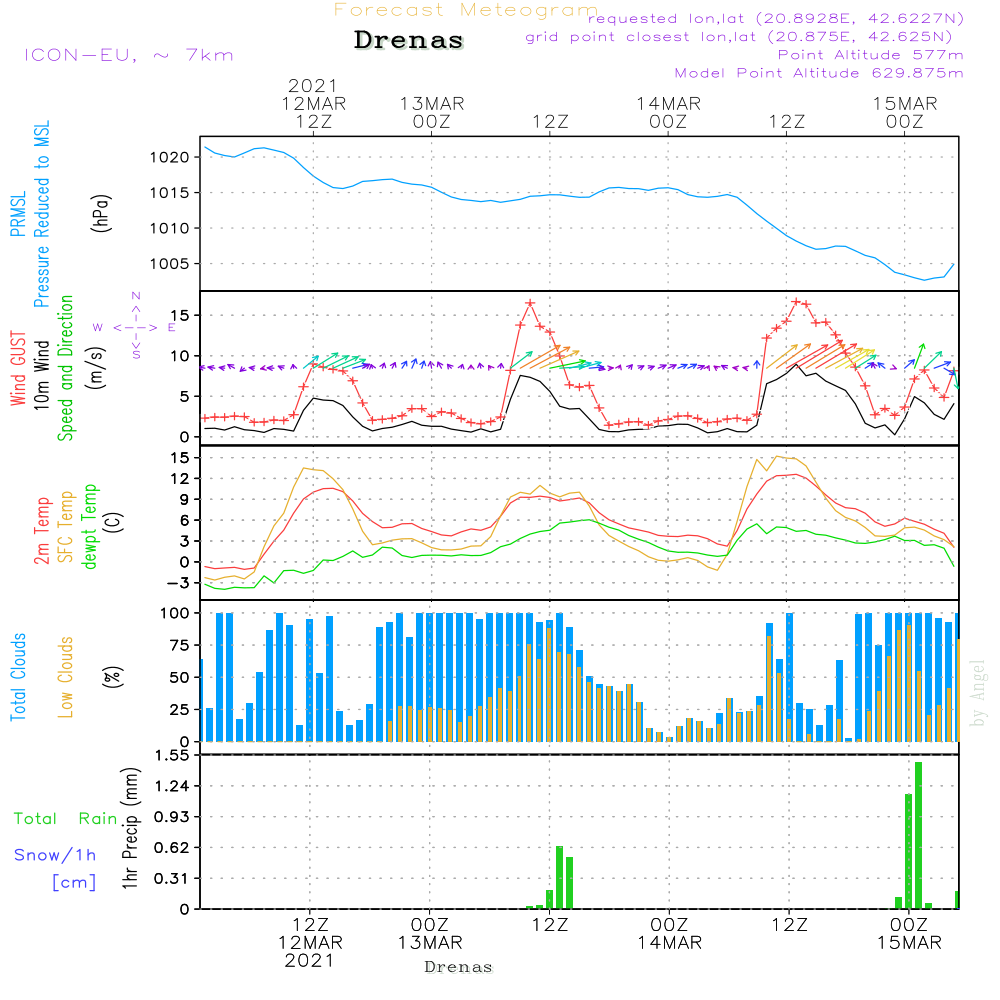Click the 'PRMSL' axis label
The image size is (1000, 1000).
(x=18, y=214)
